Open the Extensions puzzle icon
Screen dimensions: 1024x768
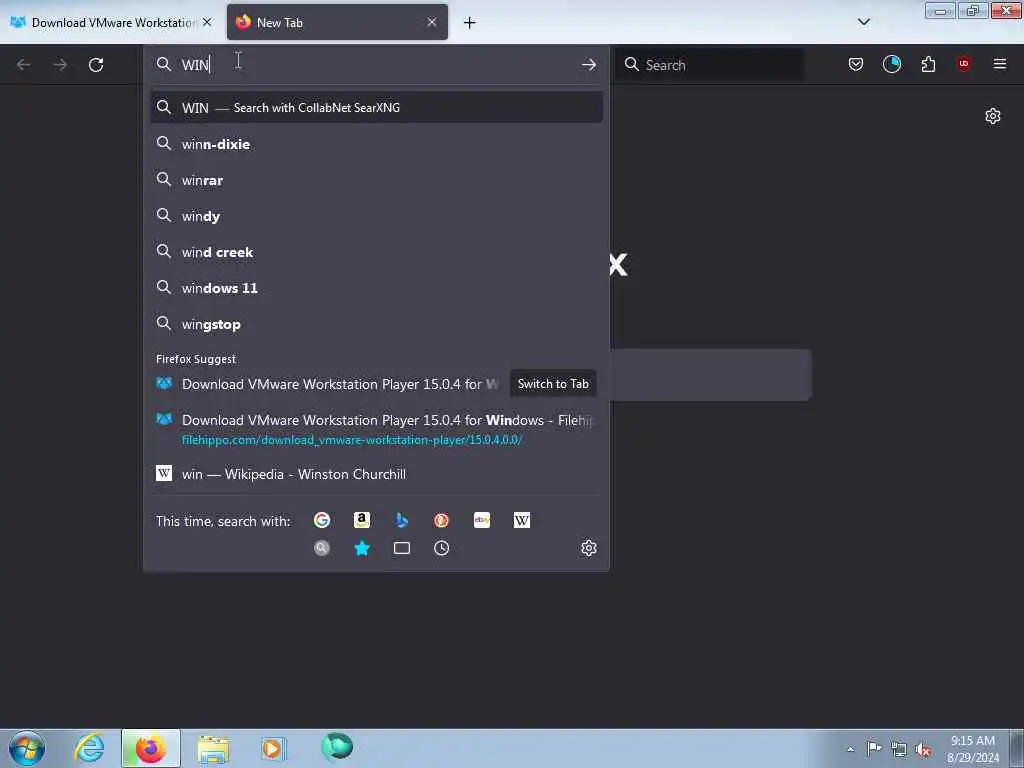point(928,64)
